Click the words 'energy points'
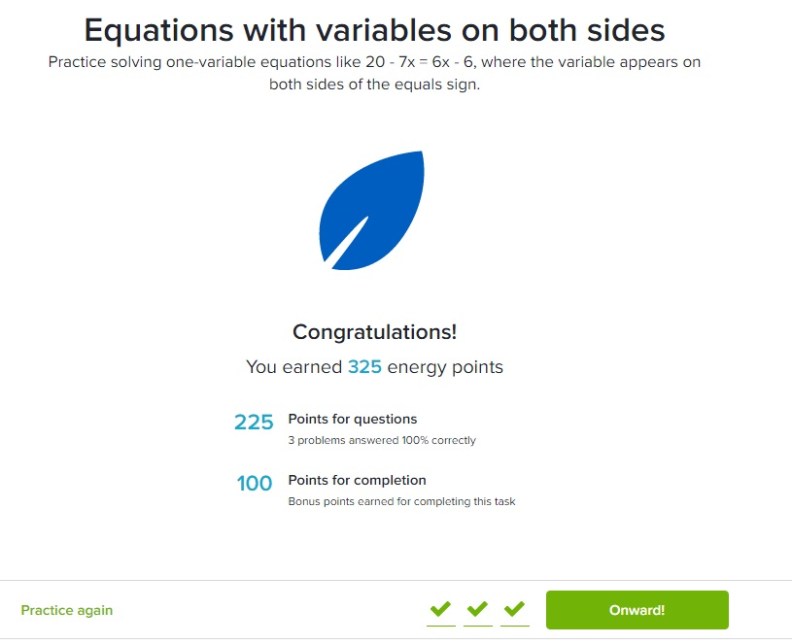 445,367
